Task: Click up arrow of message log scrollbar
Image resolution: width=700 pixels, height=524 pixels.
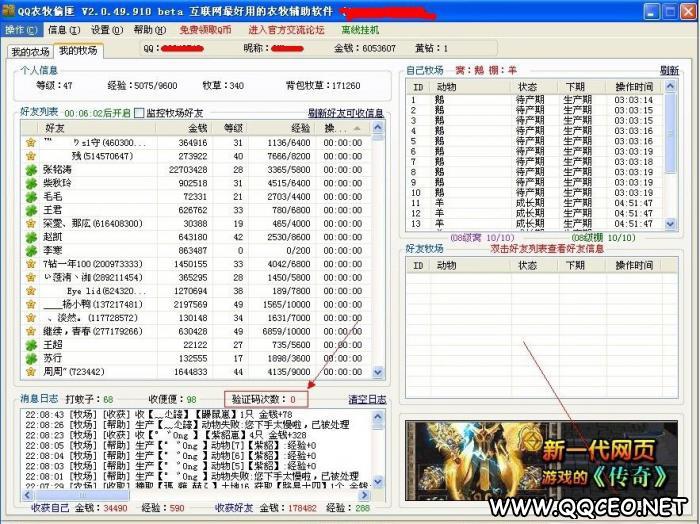Action: click(378, 417)
